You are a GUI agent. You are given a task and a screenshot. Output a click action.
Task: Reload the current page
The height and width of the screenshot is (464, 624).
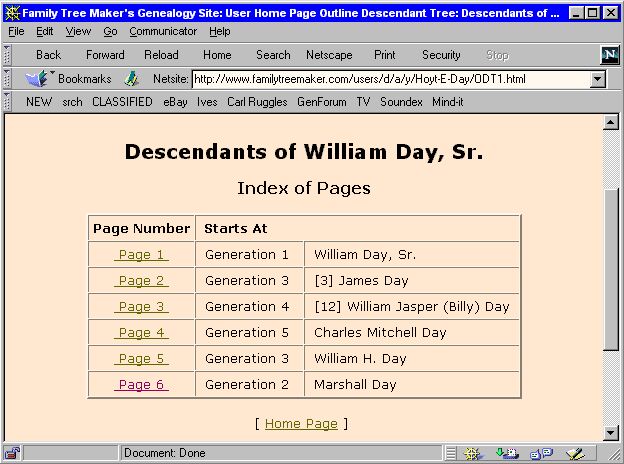tap(161, 55)
